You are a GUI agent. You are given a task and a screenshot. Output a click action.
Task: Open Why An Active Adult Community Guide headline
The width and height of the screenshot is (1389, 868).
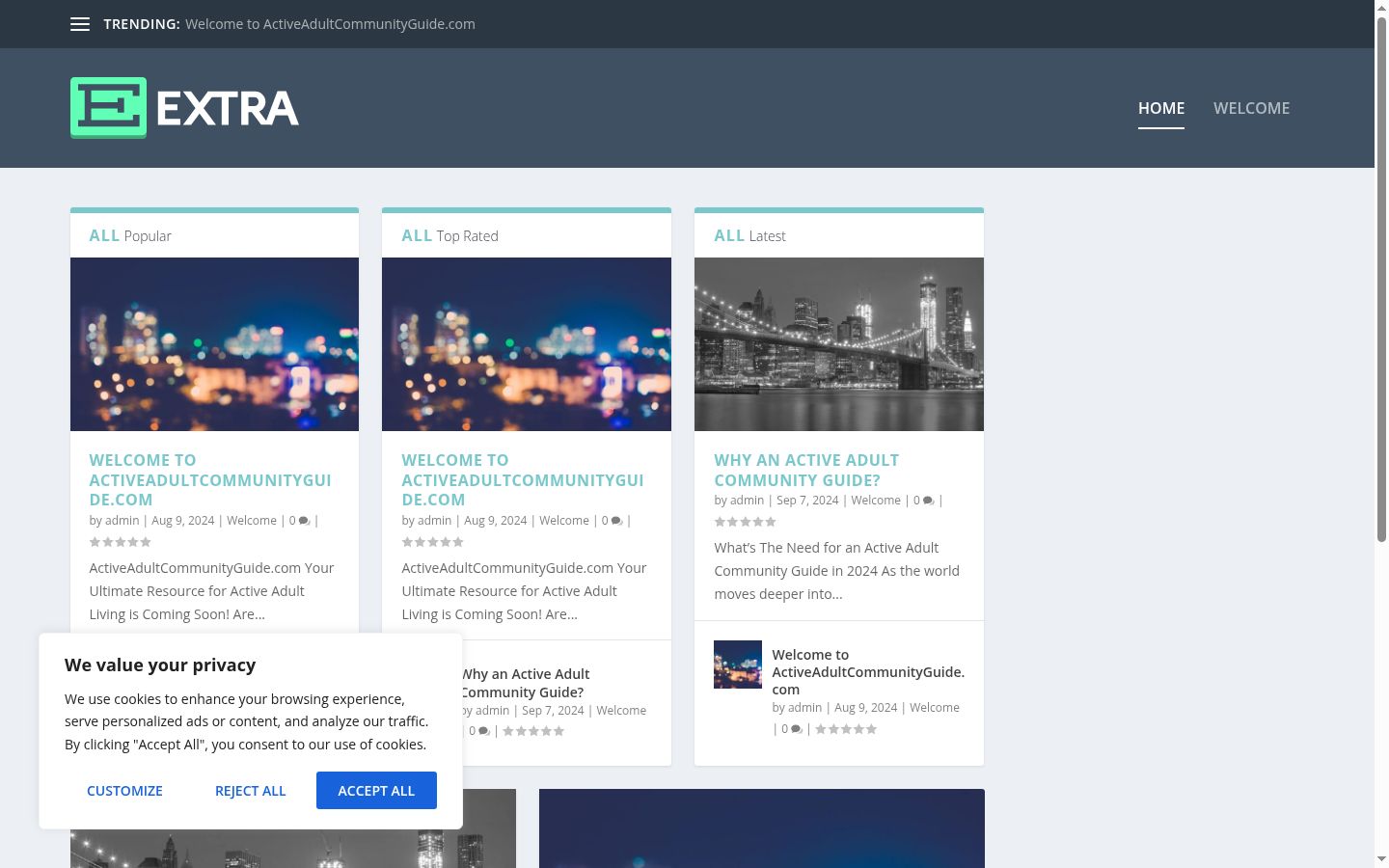[806, 471]
